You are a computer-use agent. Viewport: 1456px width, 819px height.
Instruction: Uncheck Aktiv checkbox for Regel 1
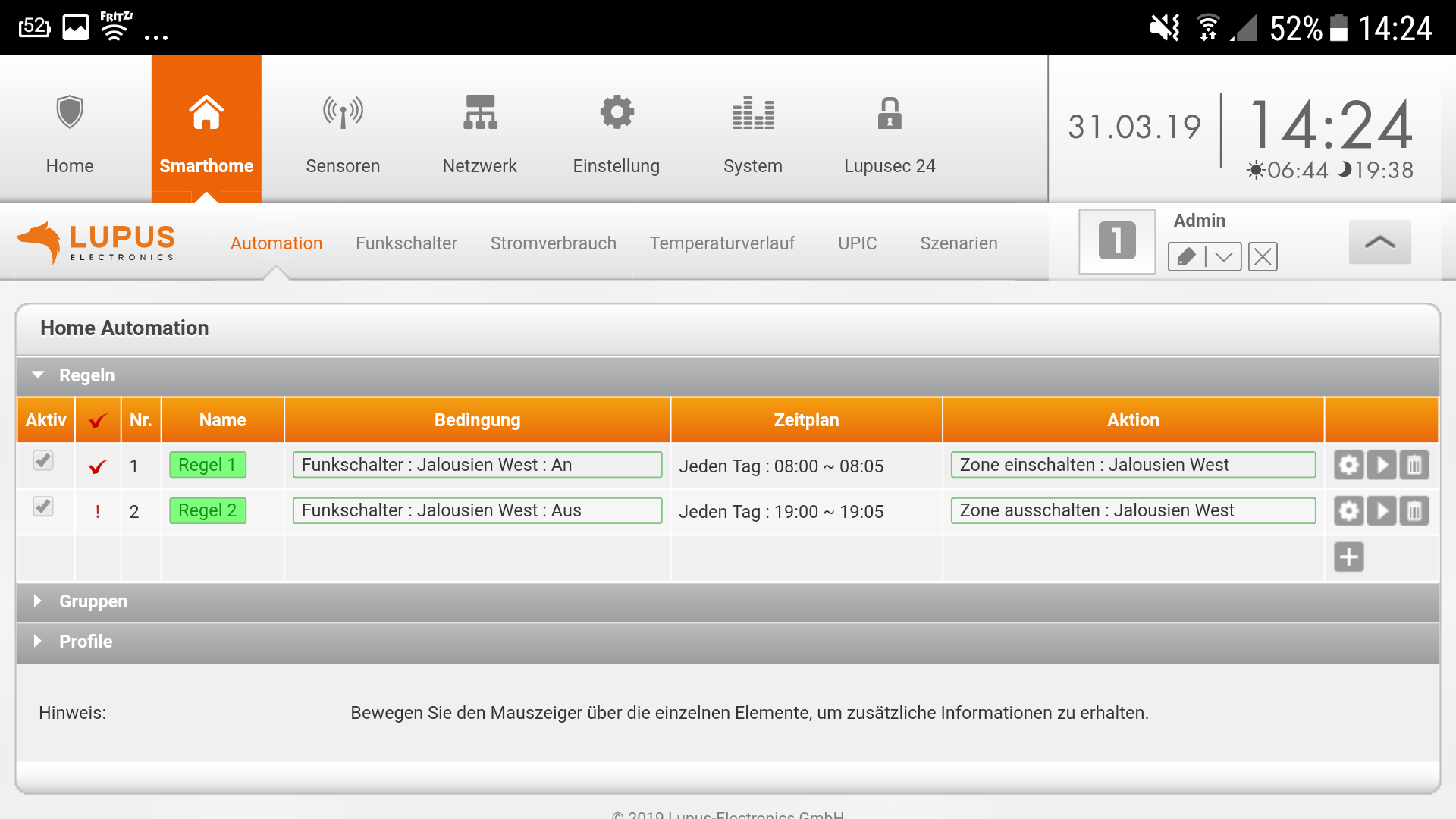coord(43,460)
